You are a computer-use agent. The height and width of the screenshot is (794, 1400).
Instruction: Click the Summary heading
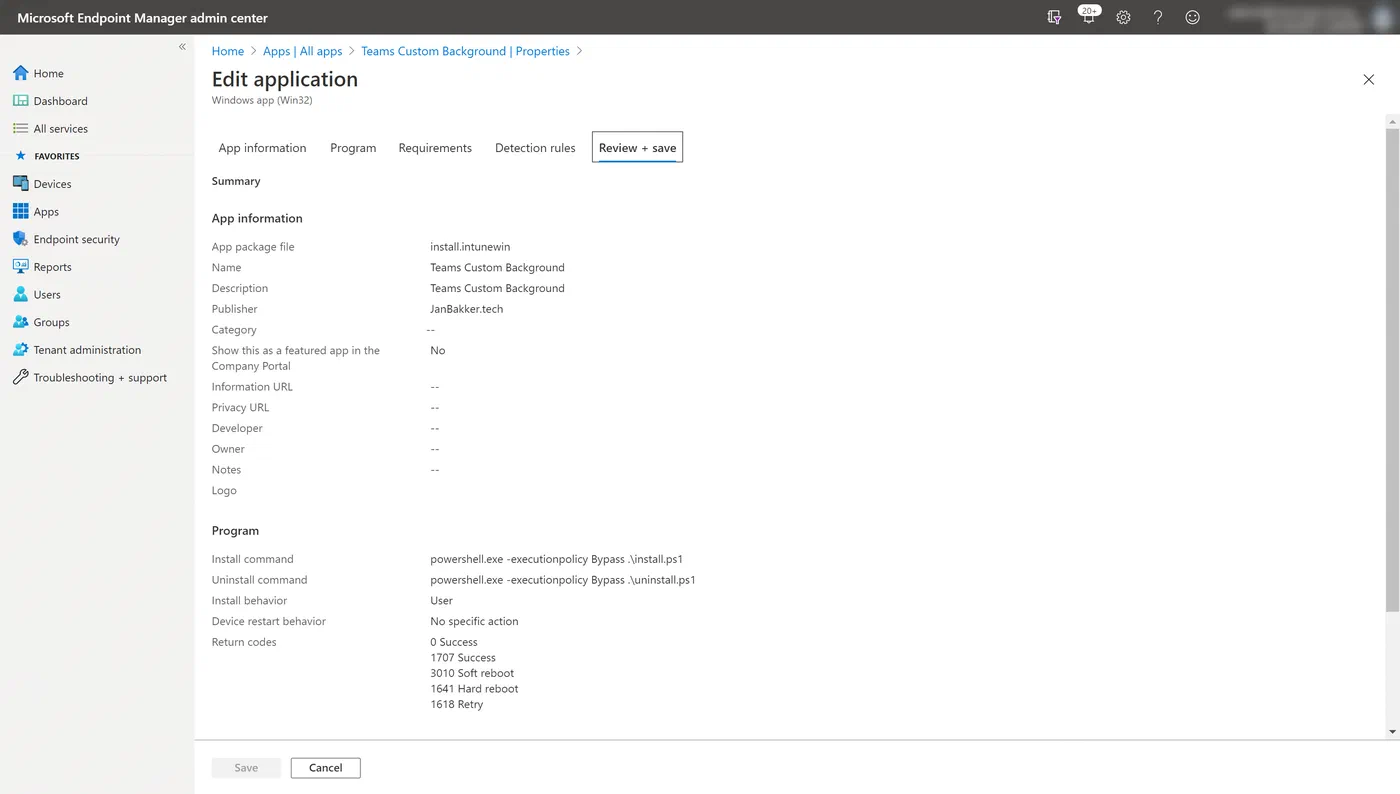tap(236, 181)
